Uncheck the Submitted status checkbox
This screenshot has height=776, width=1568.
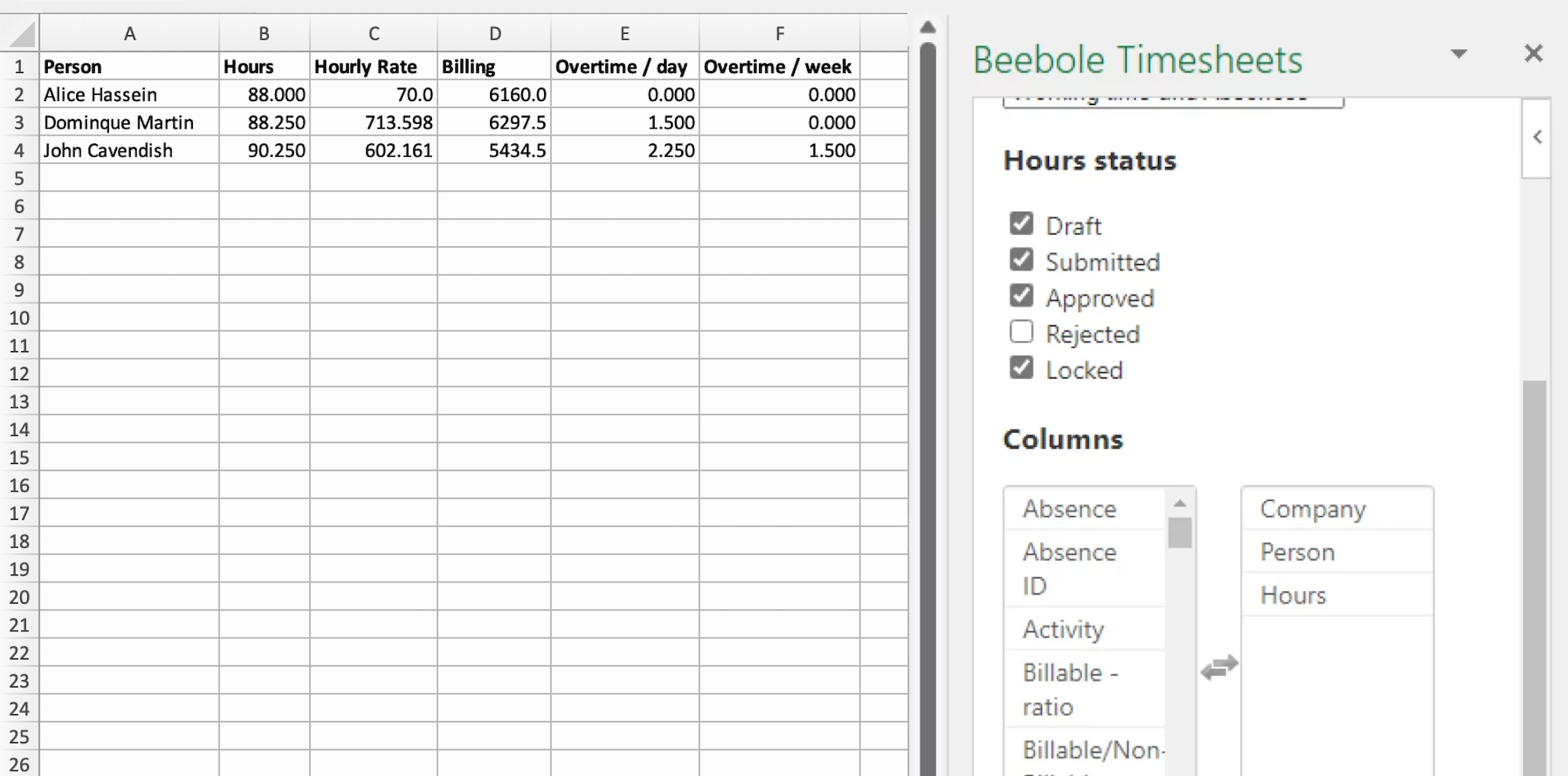tap(1021, 259)
